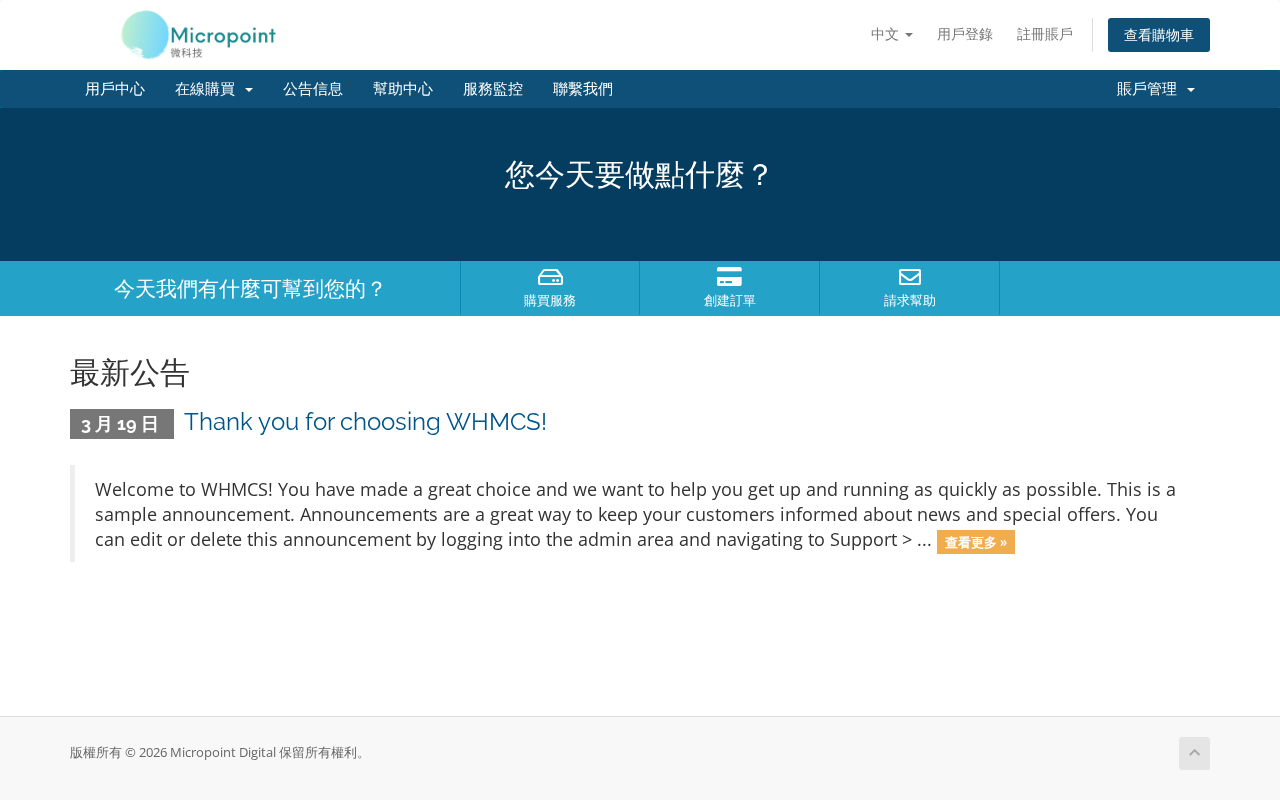The width and height of the screenshot is (1280, 800).
Task: Click the scroll-to-top chevron in the footer
Action: (1194, 753)
